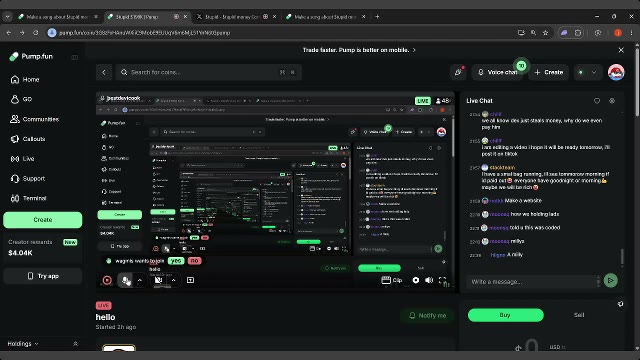Open the Trade faster mobile banner link
The width and height of the screenshot is (640, 360).
click(359, 50)
